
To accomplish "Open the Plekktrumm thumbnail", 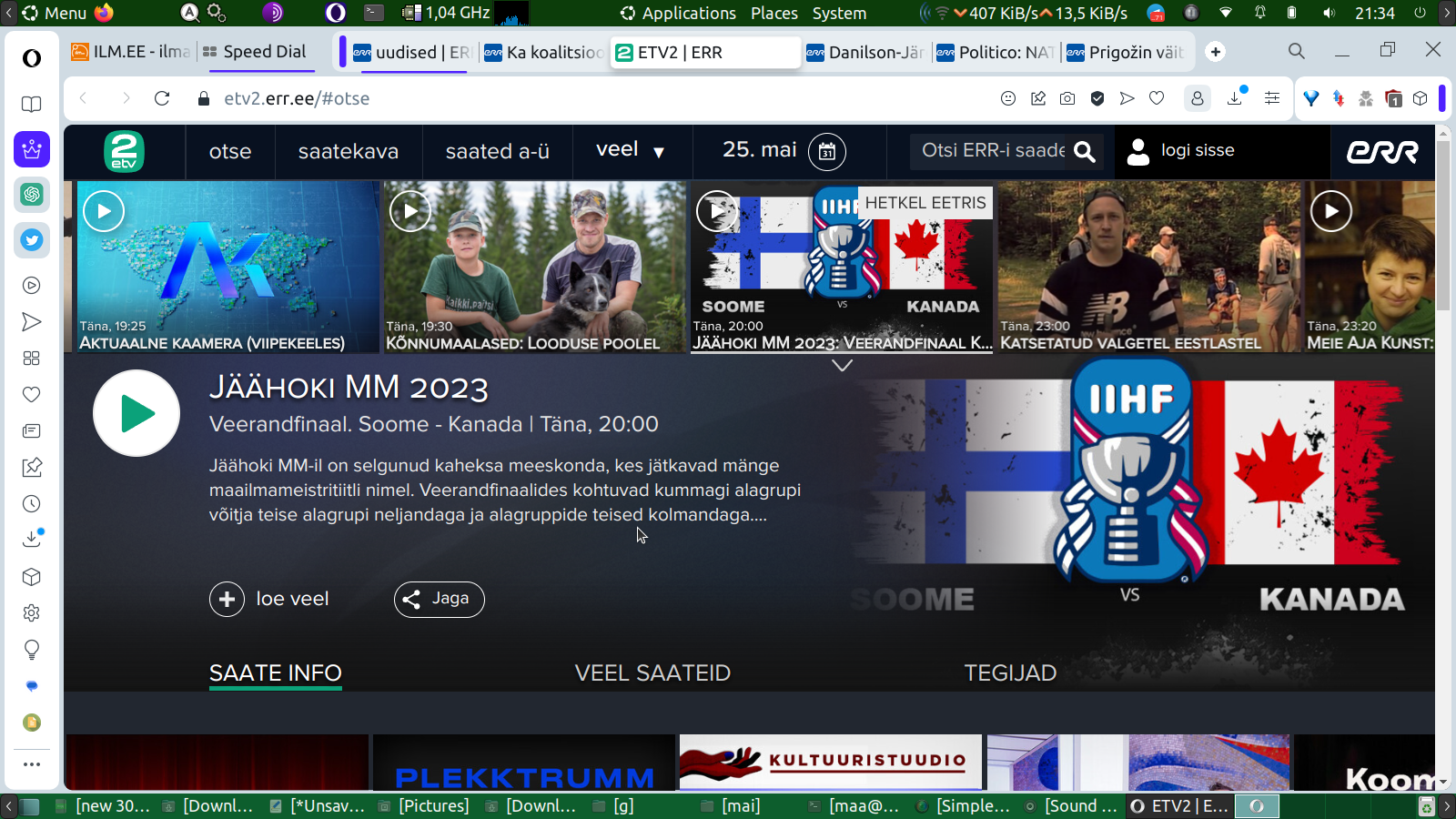I will 524,762.
